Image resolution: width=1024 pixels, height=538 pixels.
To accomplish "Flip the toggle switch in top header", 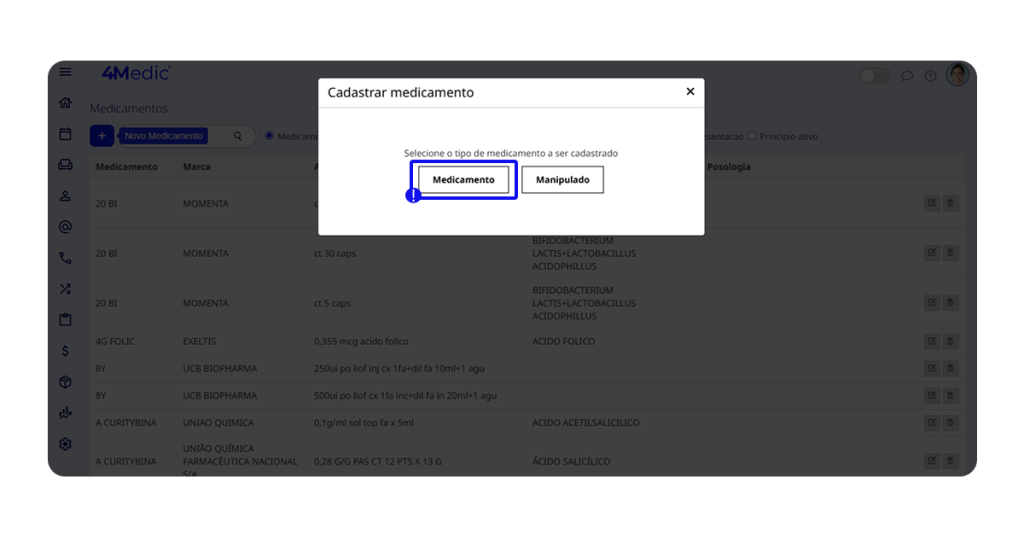I will (x=874, y=76).
